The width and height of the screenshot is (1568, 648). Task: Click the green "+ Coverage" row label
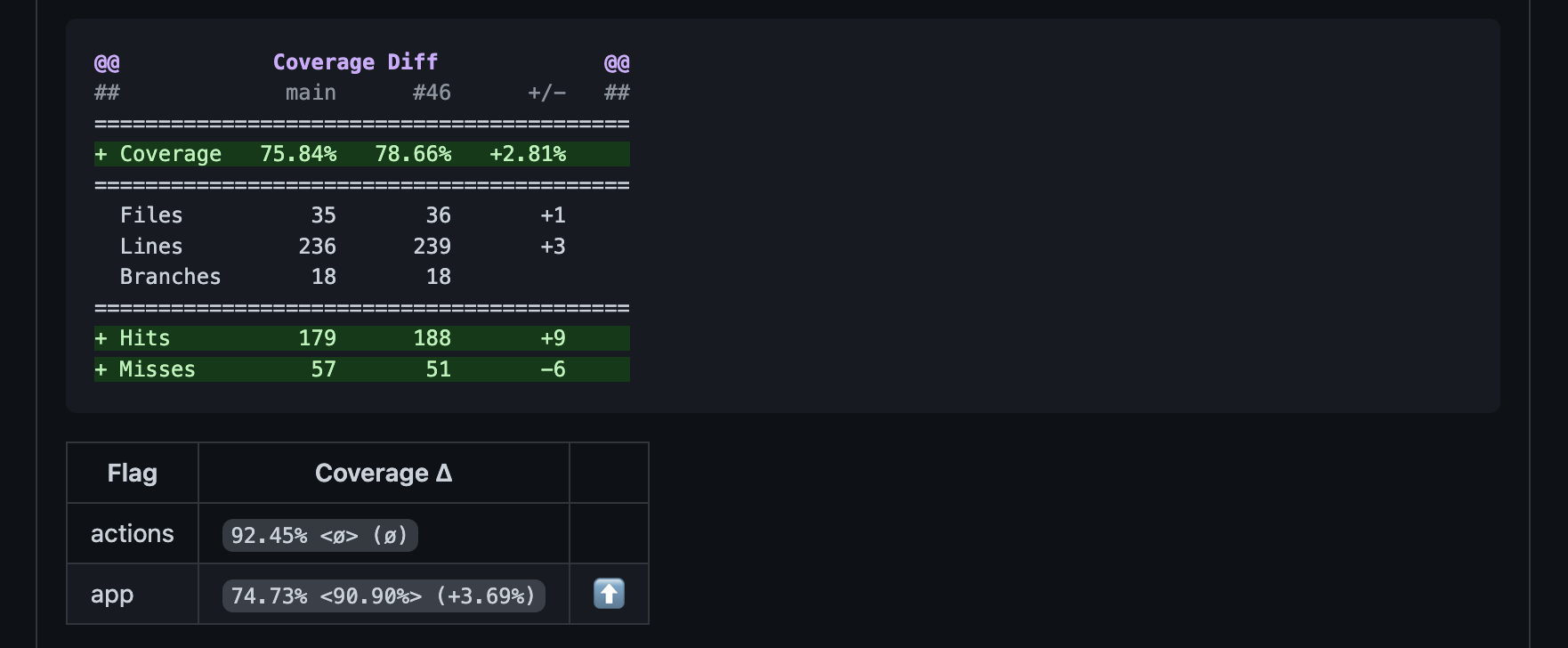coord(158,154)
